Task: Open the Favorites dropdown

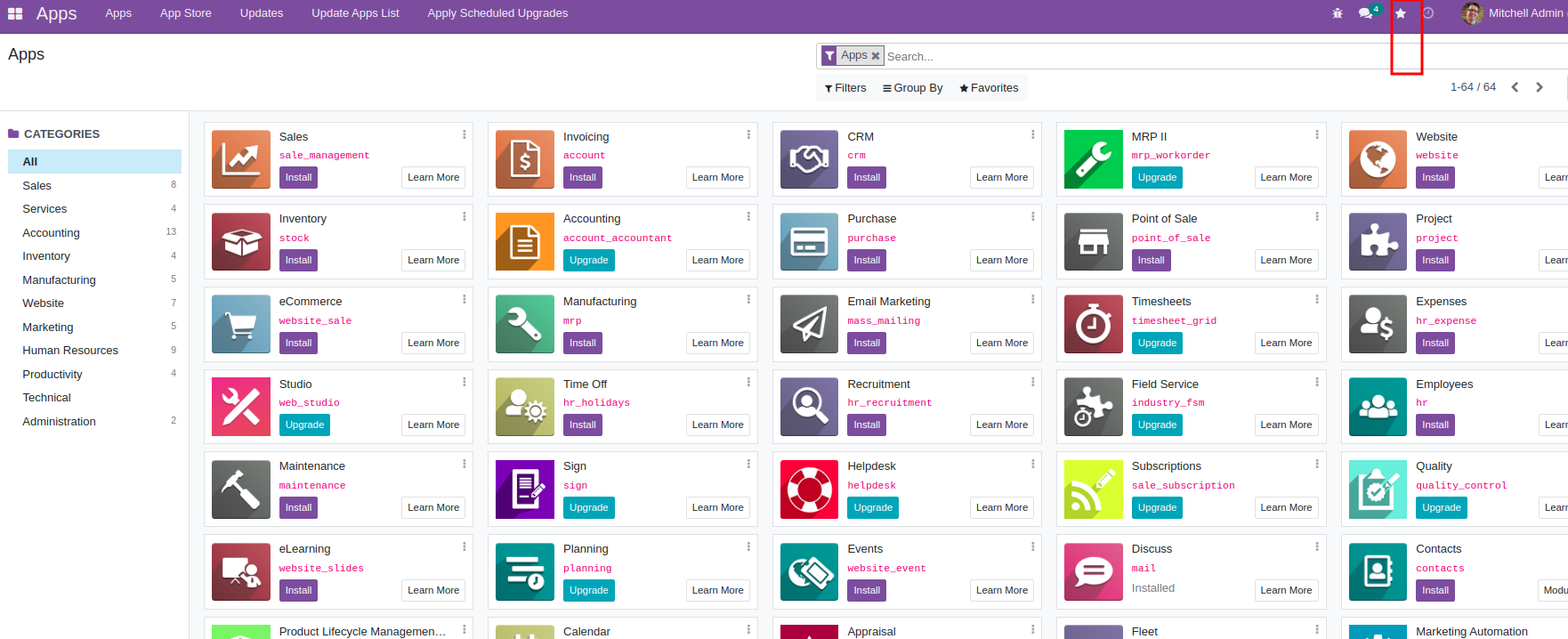Action: click(989, 88)
